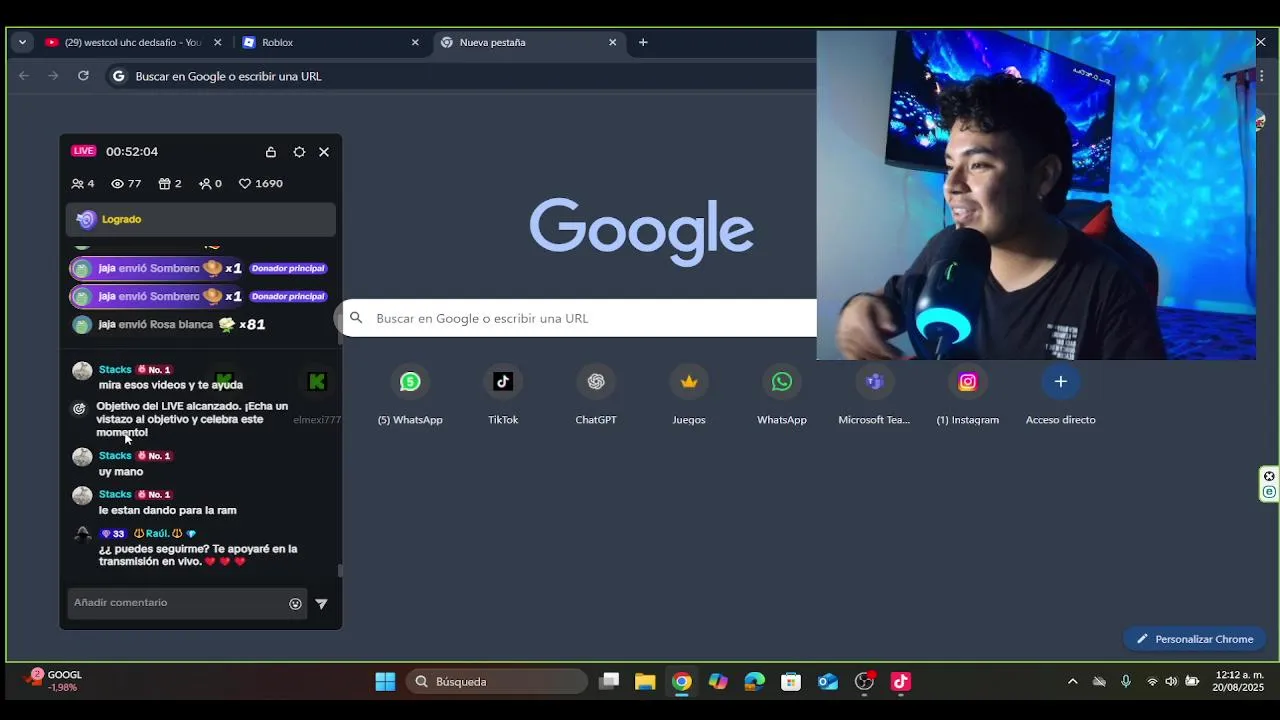1280x720 pixels.
Task: Open the OBS taskbar icon
Action: click(x=865, y=682)
